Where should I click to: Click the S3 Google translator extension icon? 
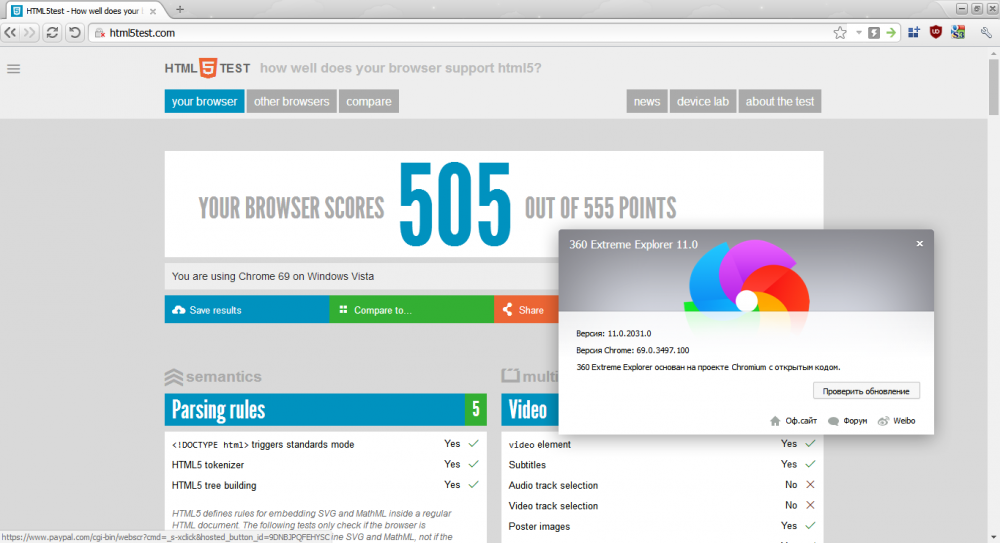(x=958, y=33)
